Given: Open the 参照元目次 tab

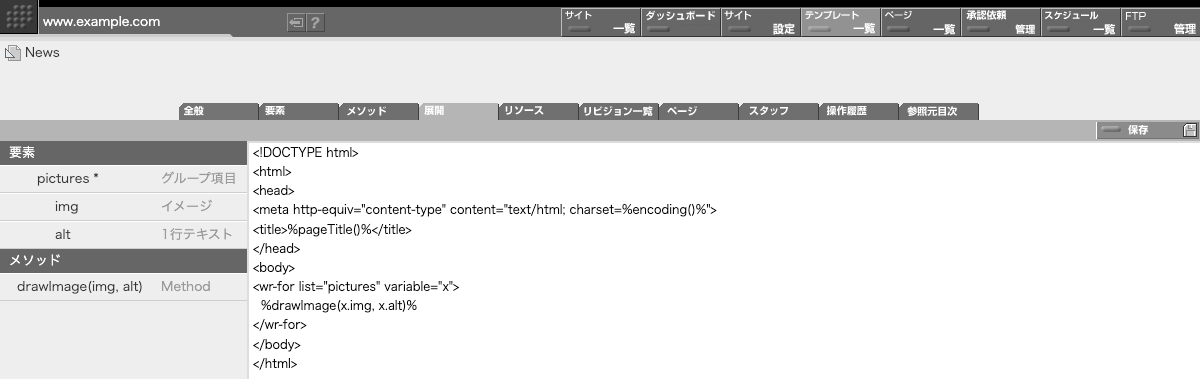Looking at the screenshot, I should (x=938, y=111).
